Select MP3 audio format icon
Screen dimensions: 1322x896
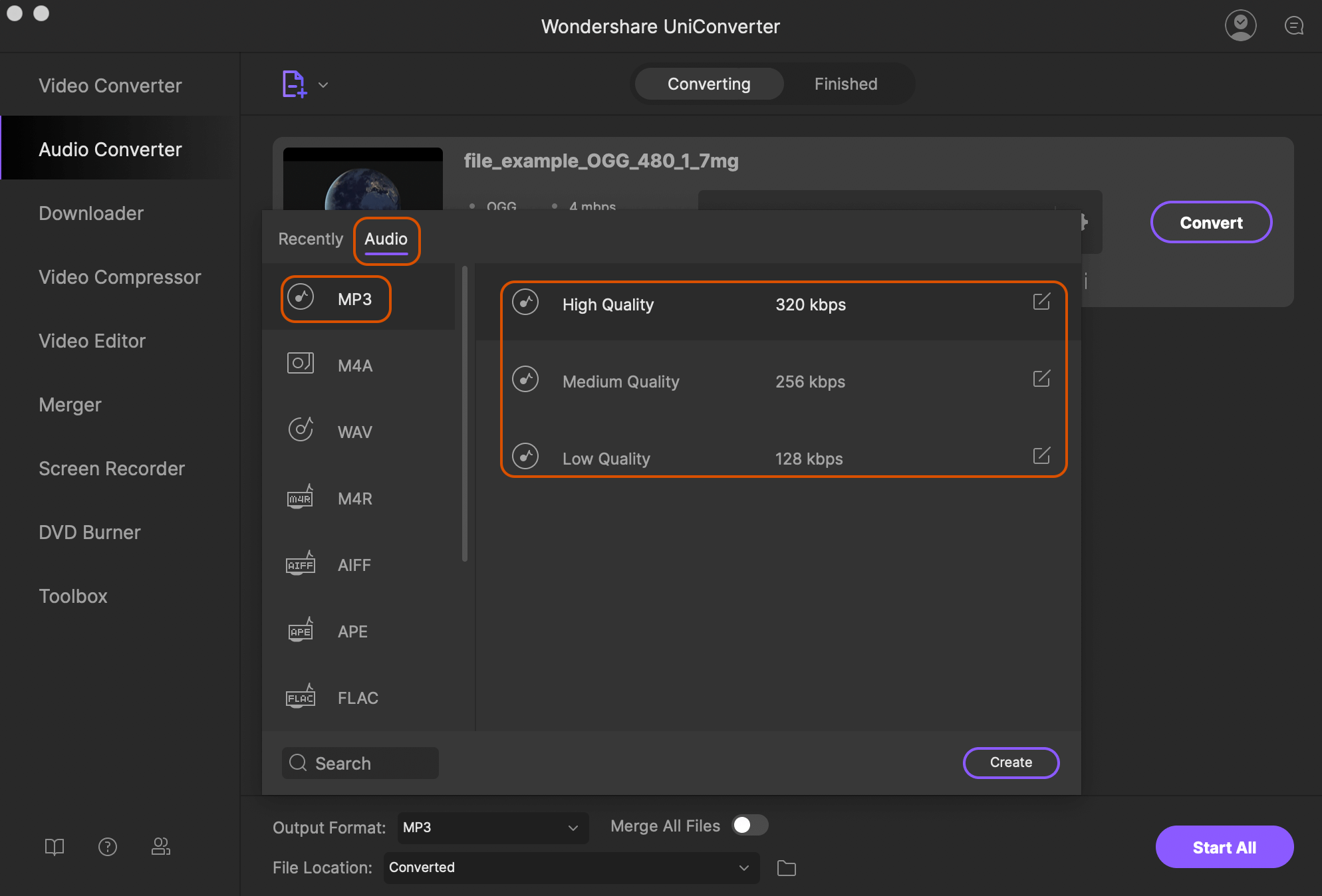[x=300, y=298]
